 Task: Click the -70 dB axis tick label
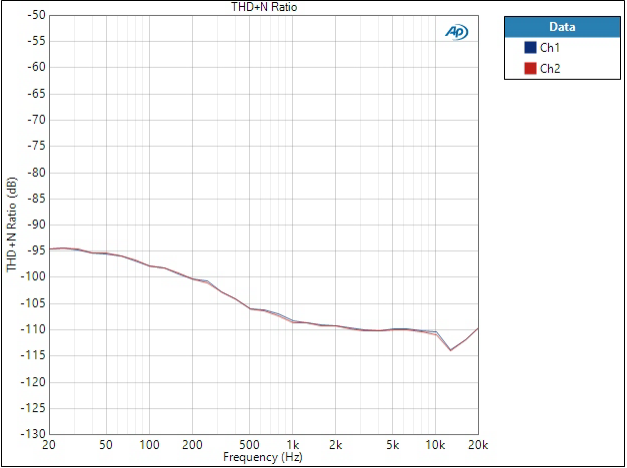pyautogui.click(x=36, y=120)
